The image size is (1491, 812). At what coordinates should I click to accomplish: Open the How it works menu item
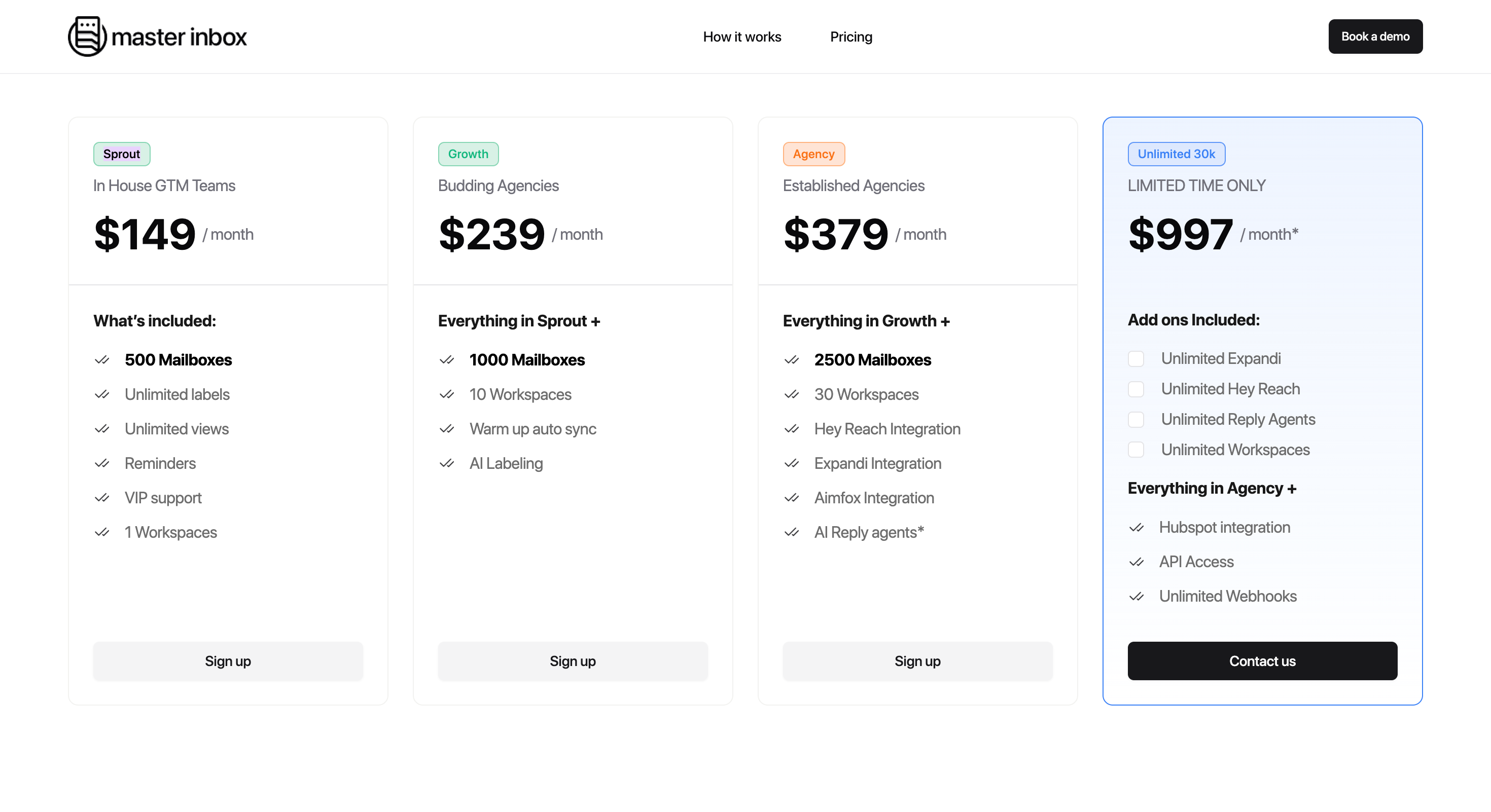(x=742, y=36)
